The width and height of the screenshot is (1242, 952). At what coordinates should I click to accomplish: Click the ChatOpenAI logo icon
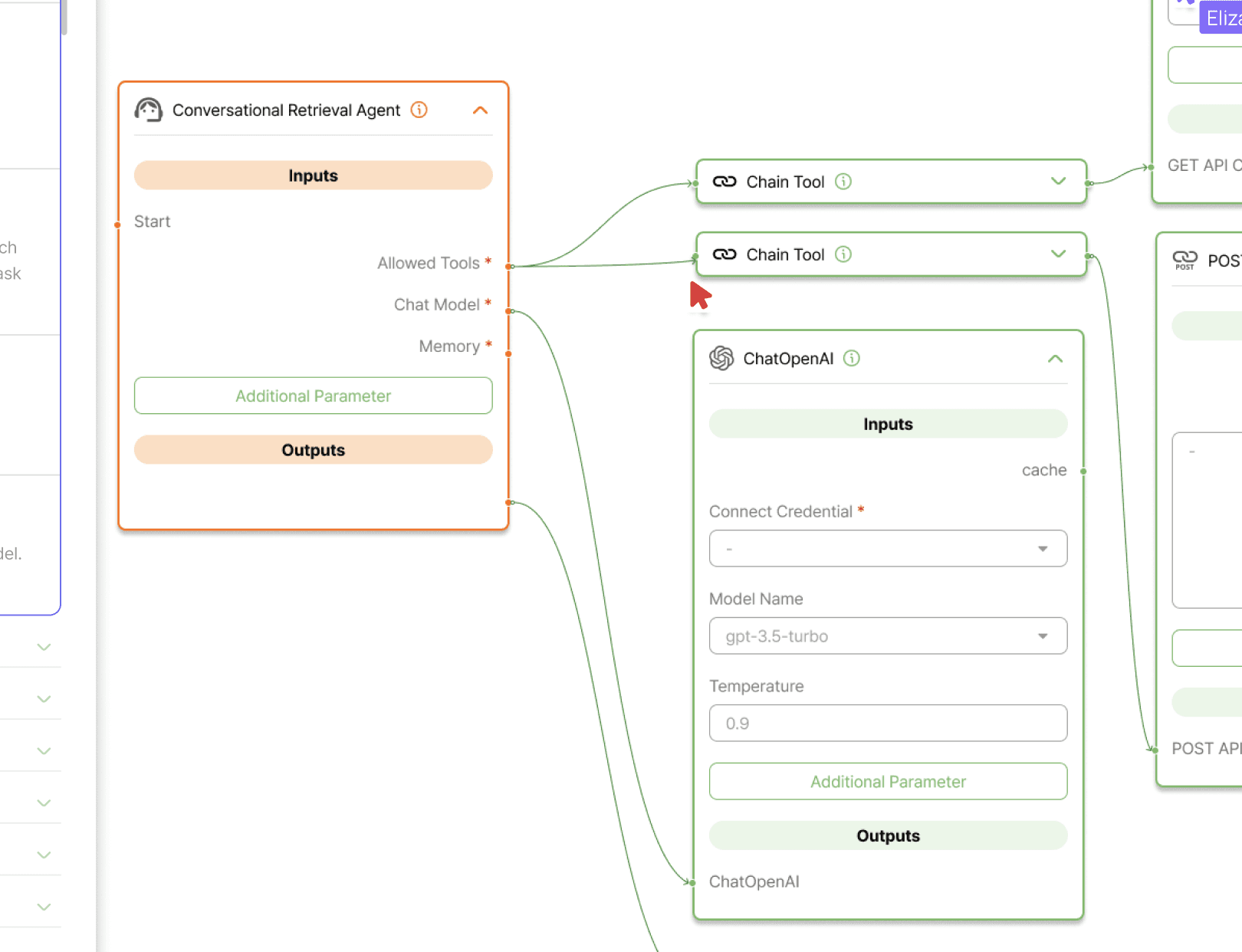coord(721,358)
